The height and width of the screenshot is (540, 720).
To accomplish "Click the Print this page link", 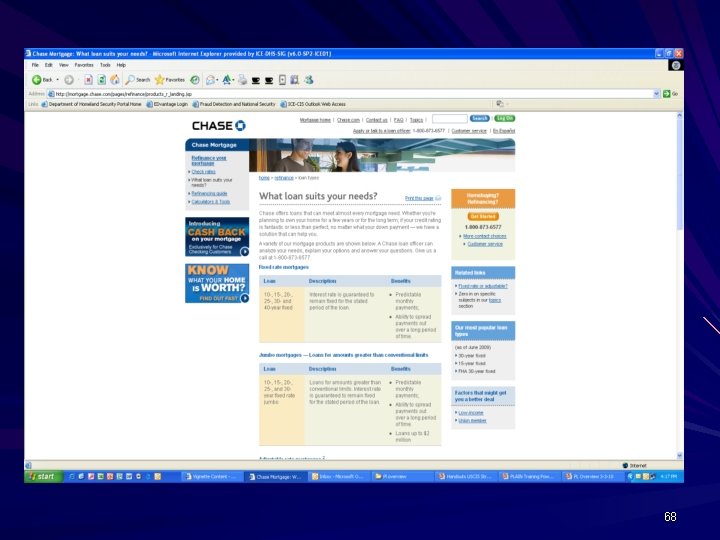I will 419,198.
